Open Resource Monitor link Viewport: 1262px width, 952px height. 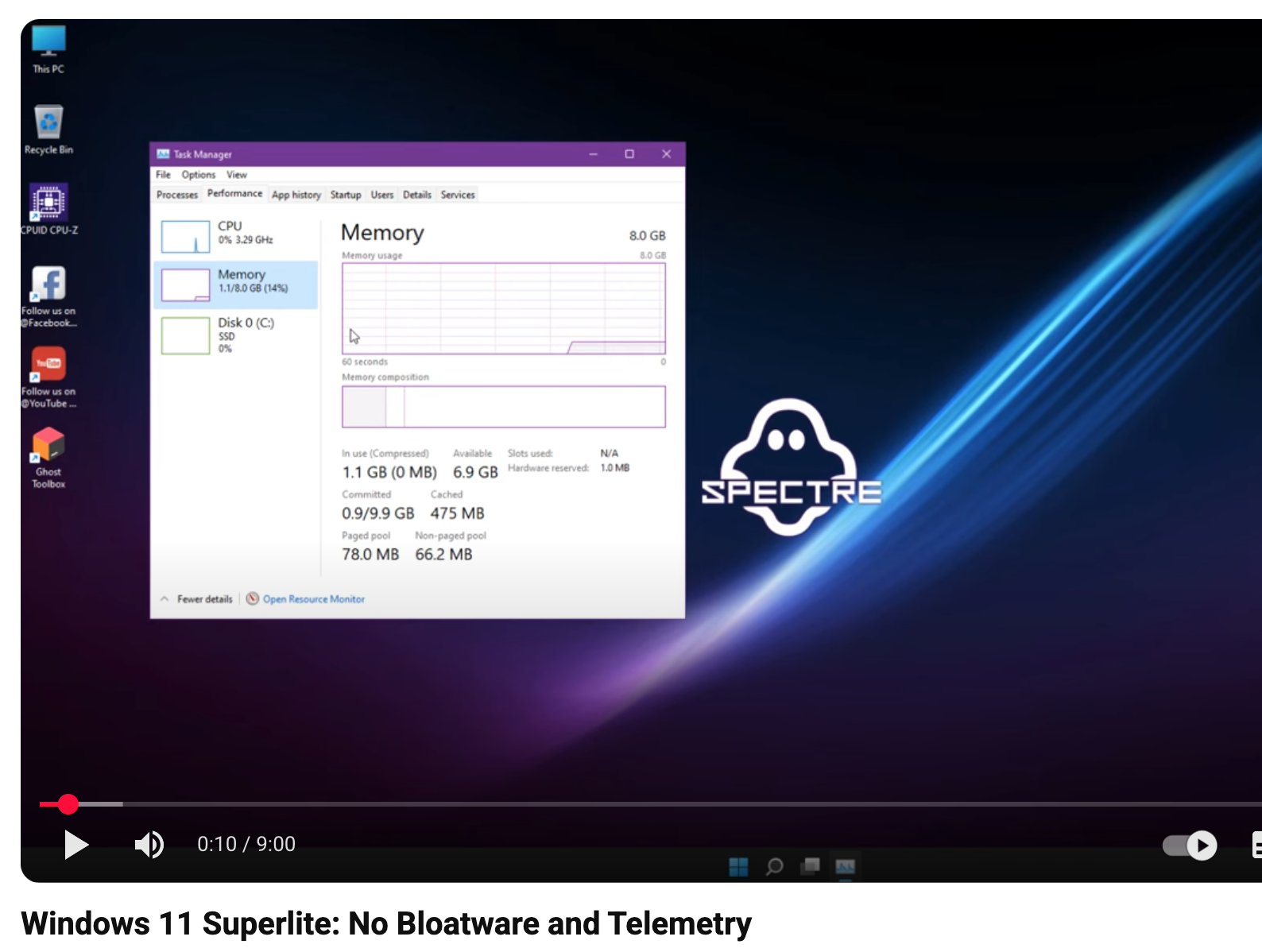(314, 599)
